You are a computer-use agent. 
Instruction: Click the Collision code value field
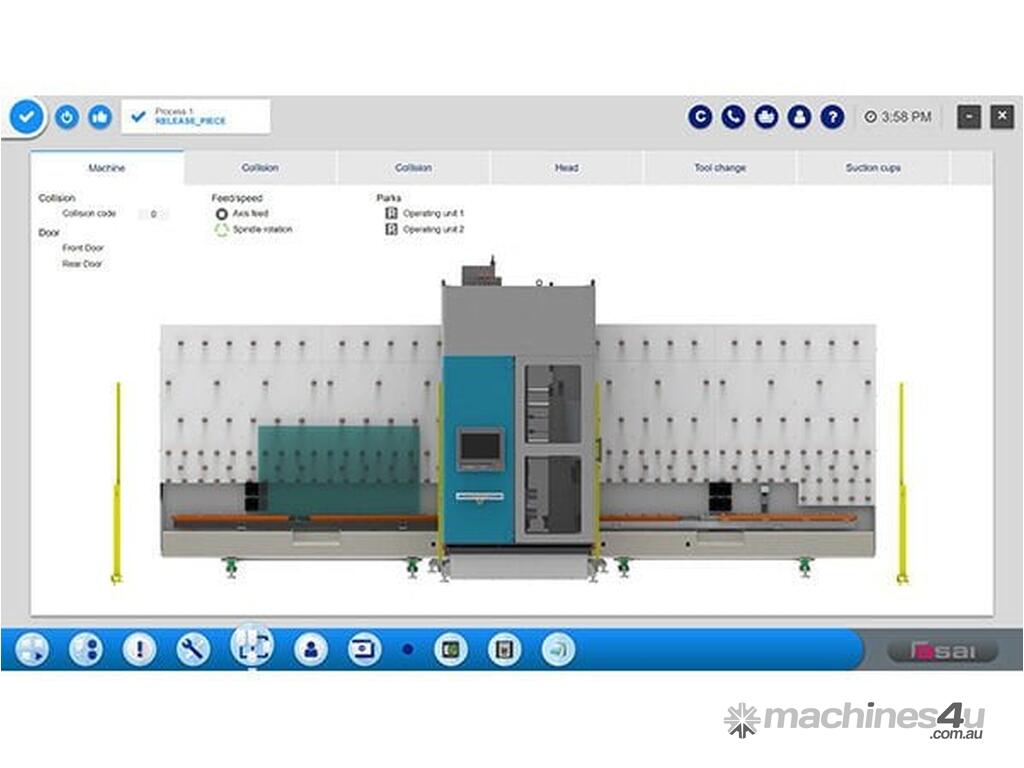[x=153, y=214]
